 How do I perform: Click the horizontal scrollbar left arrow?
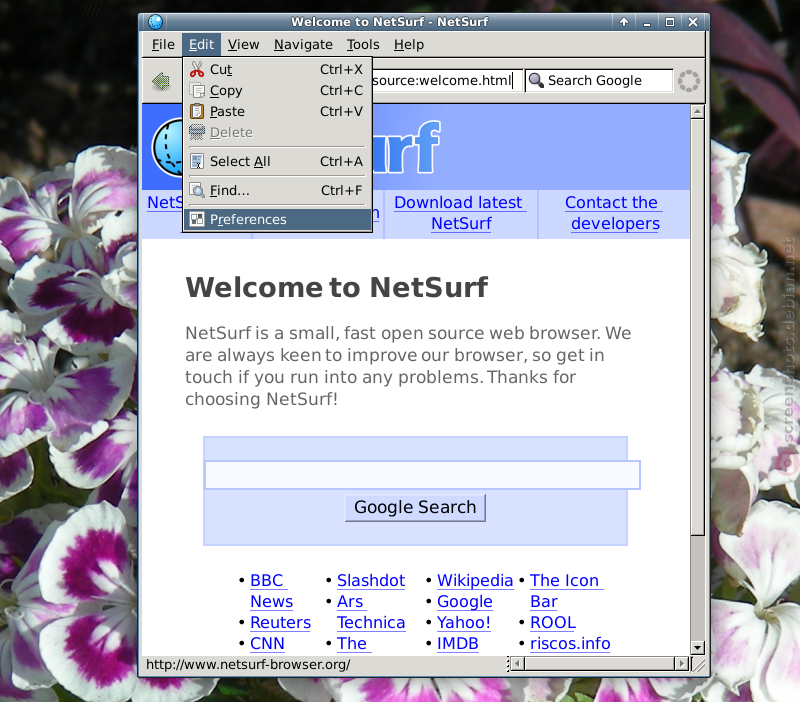(x=517, y=664)
